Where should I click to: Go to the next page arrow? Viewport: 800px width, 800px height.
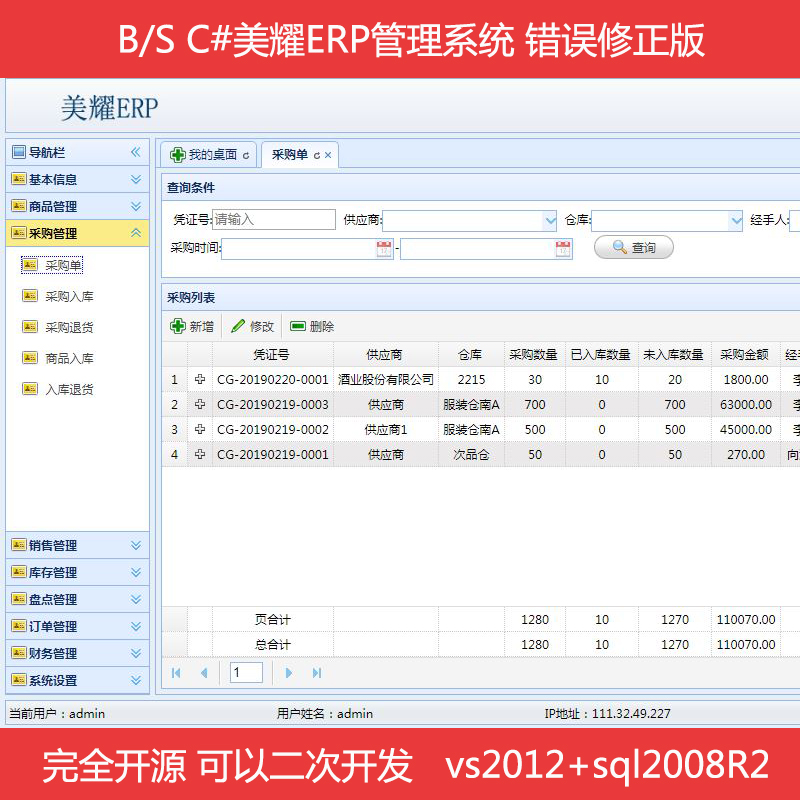point(289,673)
